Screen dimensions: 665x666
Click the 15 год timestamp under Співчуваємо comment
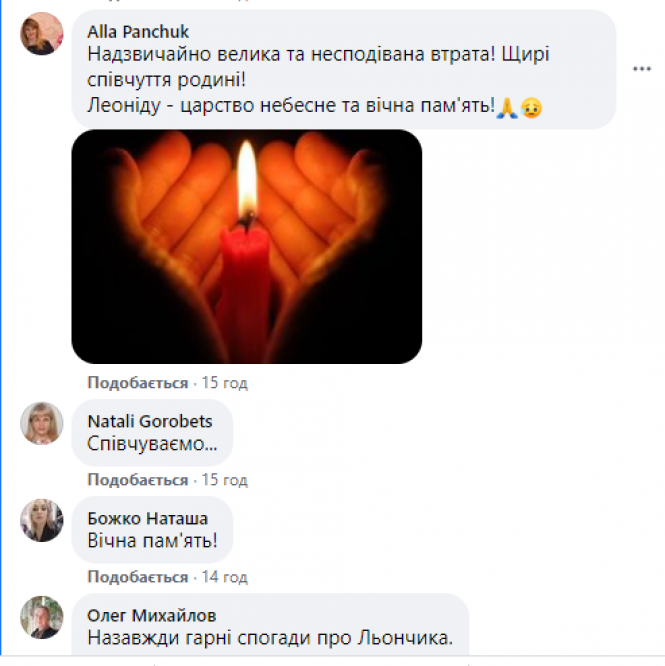click(224, 480)
